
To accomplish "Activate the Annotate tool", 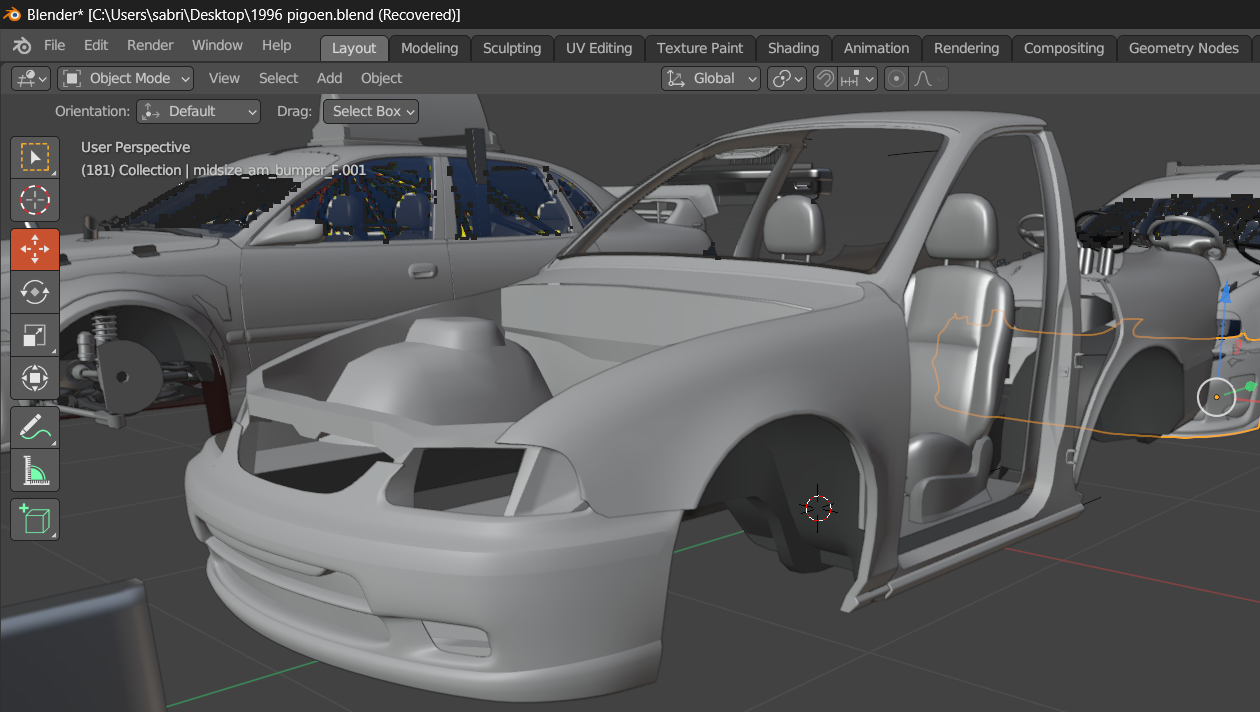I will [35, 427].
